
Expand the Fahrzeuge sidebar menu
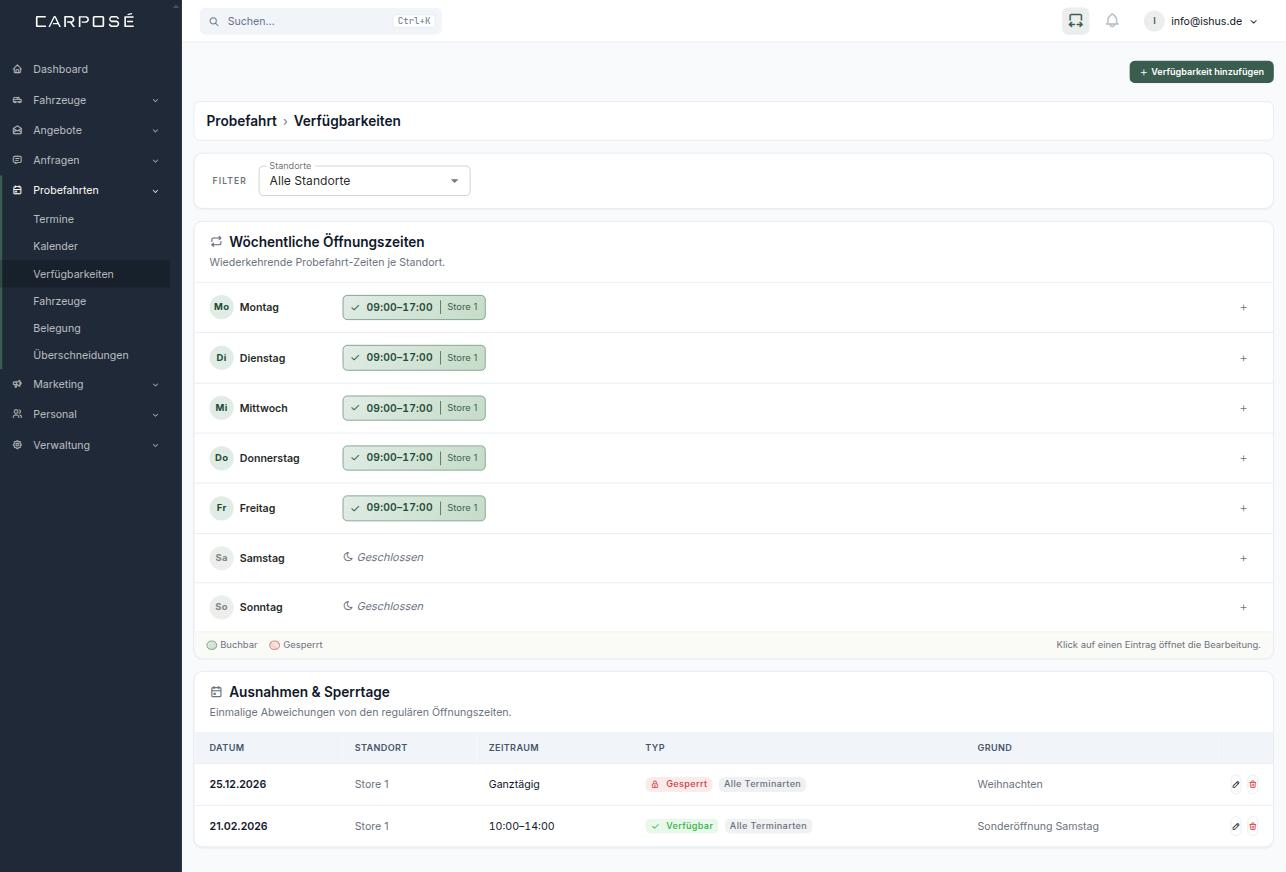pyautogui.click(x=85, y=100)
